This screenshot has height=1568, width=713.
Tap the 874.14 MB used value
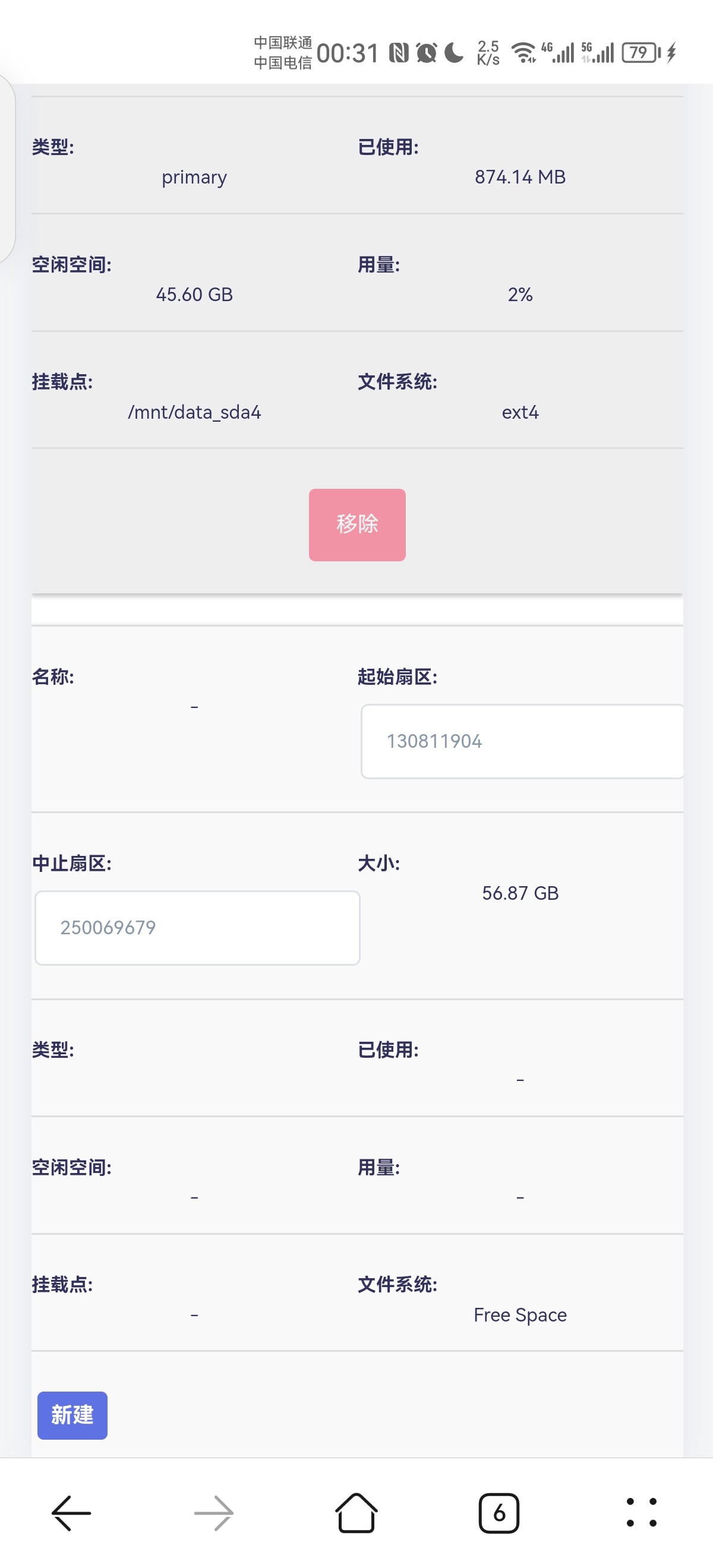[520, 176]
